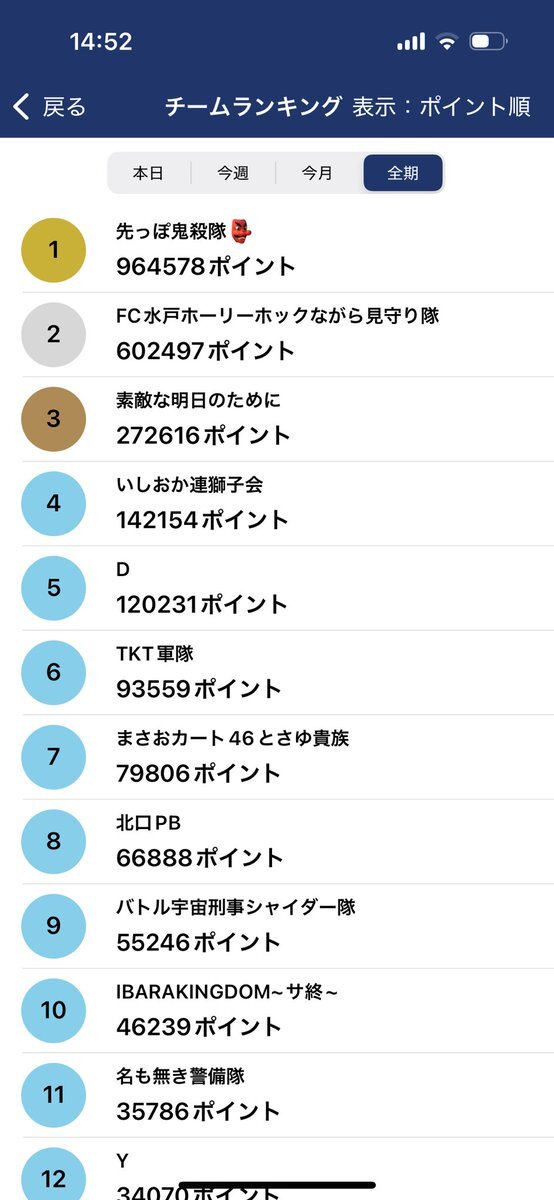Tap the blue rank 4 circle
554x1200 pixels.
coord(54,503)
